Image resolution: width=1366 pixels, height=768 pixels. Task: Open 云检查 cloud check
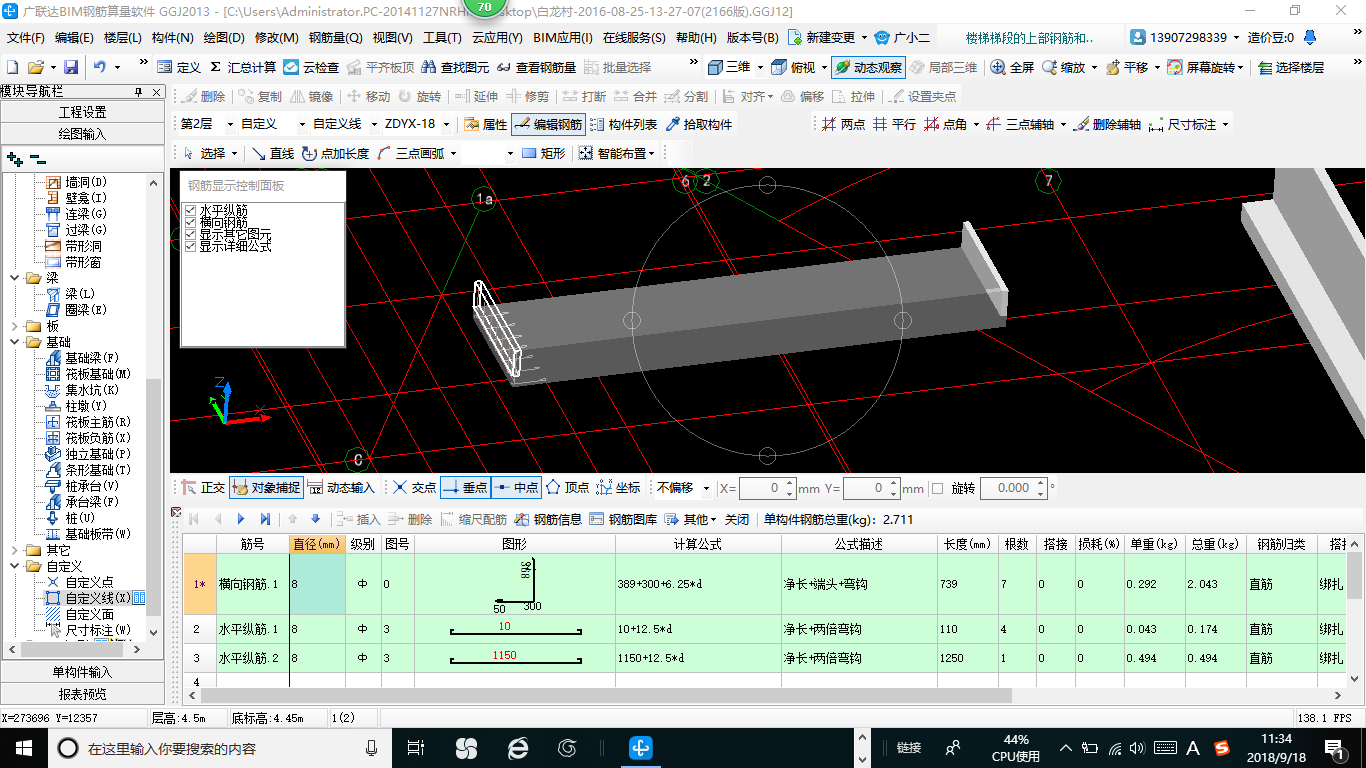[x=312, y=67]
